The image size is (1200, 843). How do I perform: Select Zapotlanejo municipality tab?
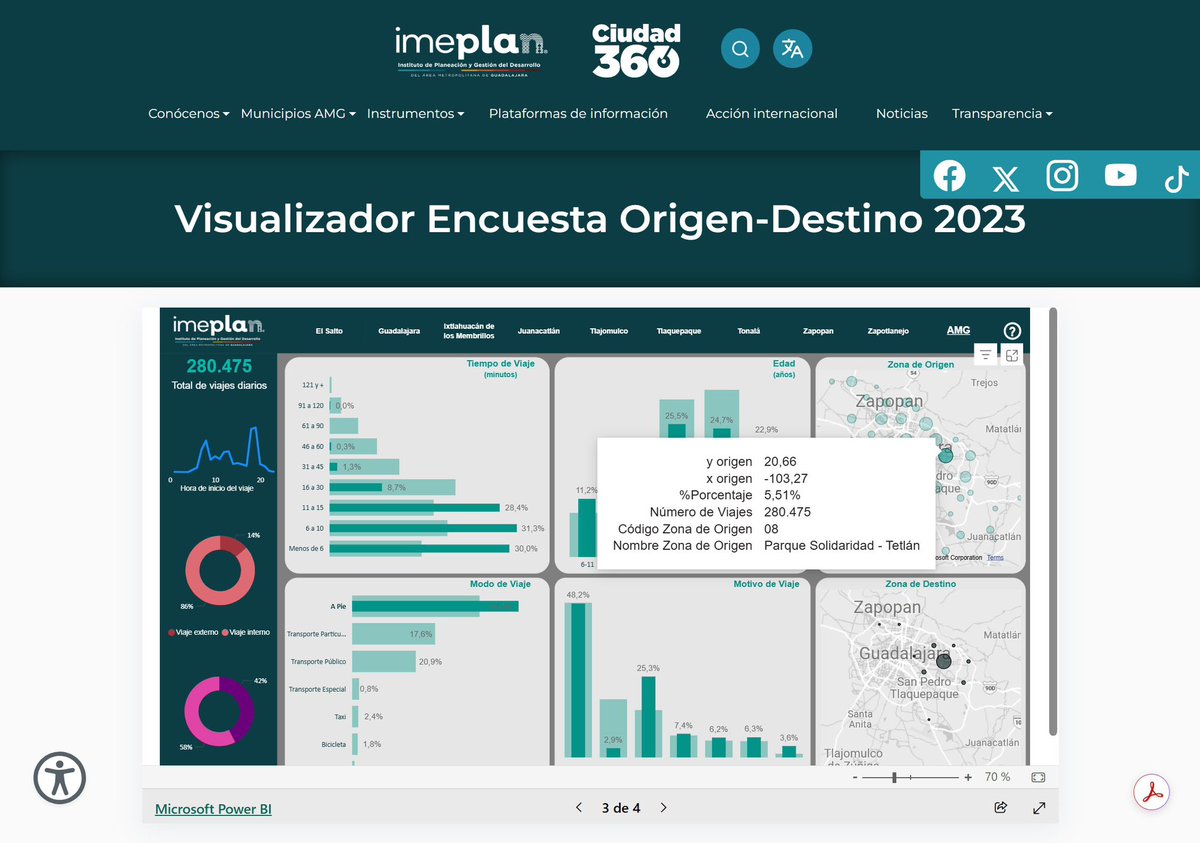(x=888, y=331)
